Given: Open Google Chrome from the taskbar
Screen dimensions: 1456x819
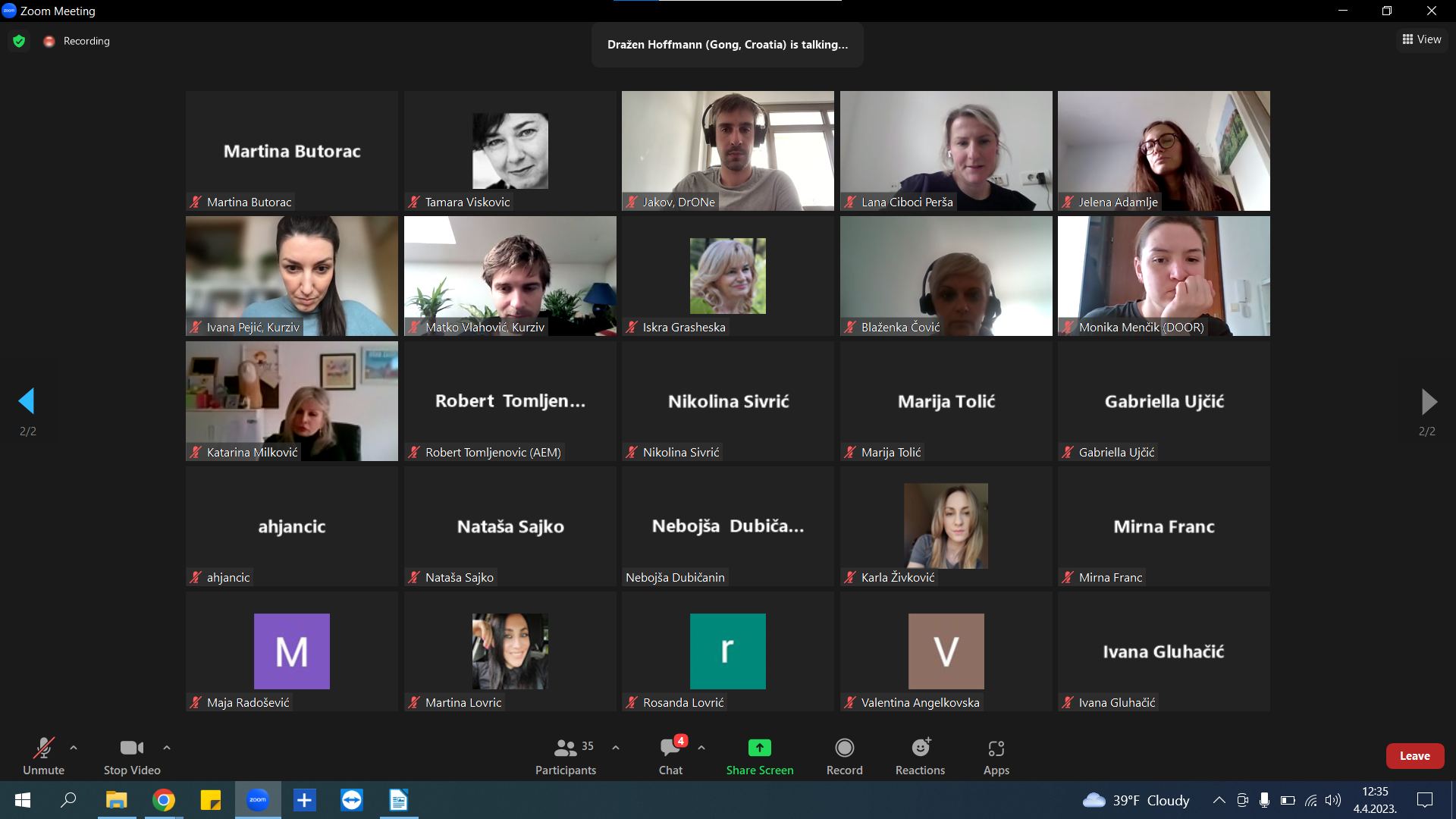Looking at the screenshot, I should click(164, 800).
